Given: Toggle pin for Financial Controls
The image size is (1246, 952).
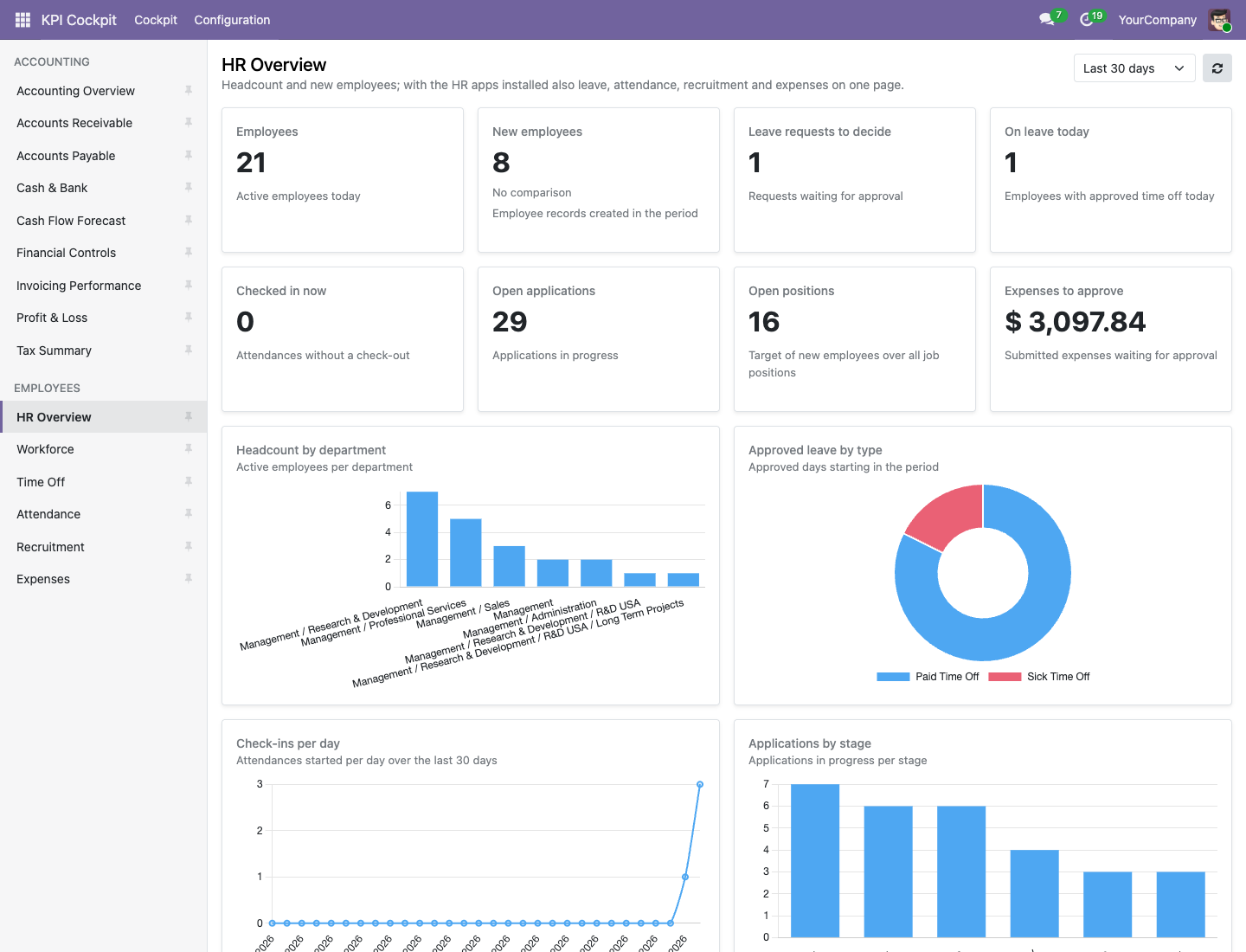Looking at the screenshot, I should tap(189, 253).
